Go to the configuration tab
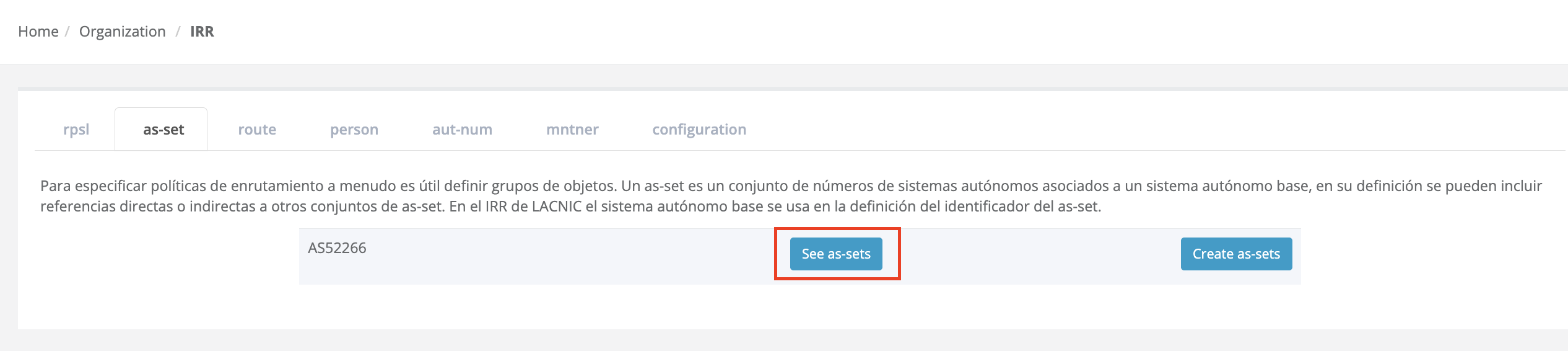 [x=699, y=130]
